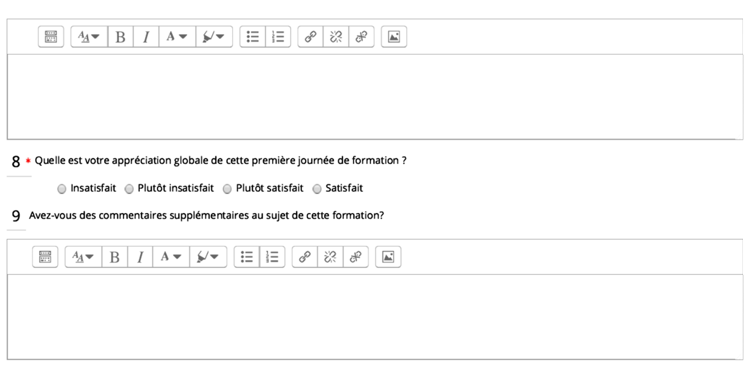Click the unlink icon in upper editor
This screenshot has width=745, height=367.
click(336, 37)
